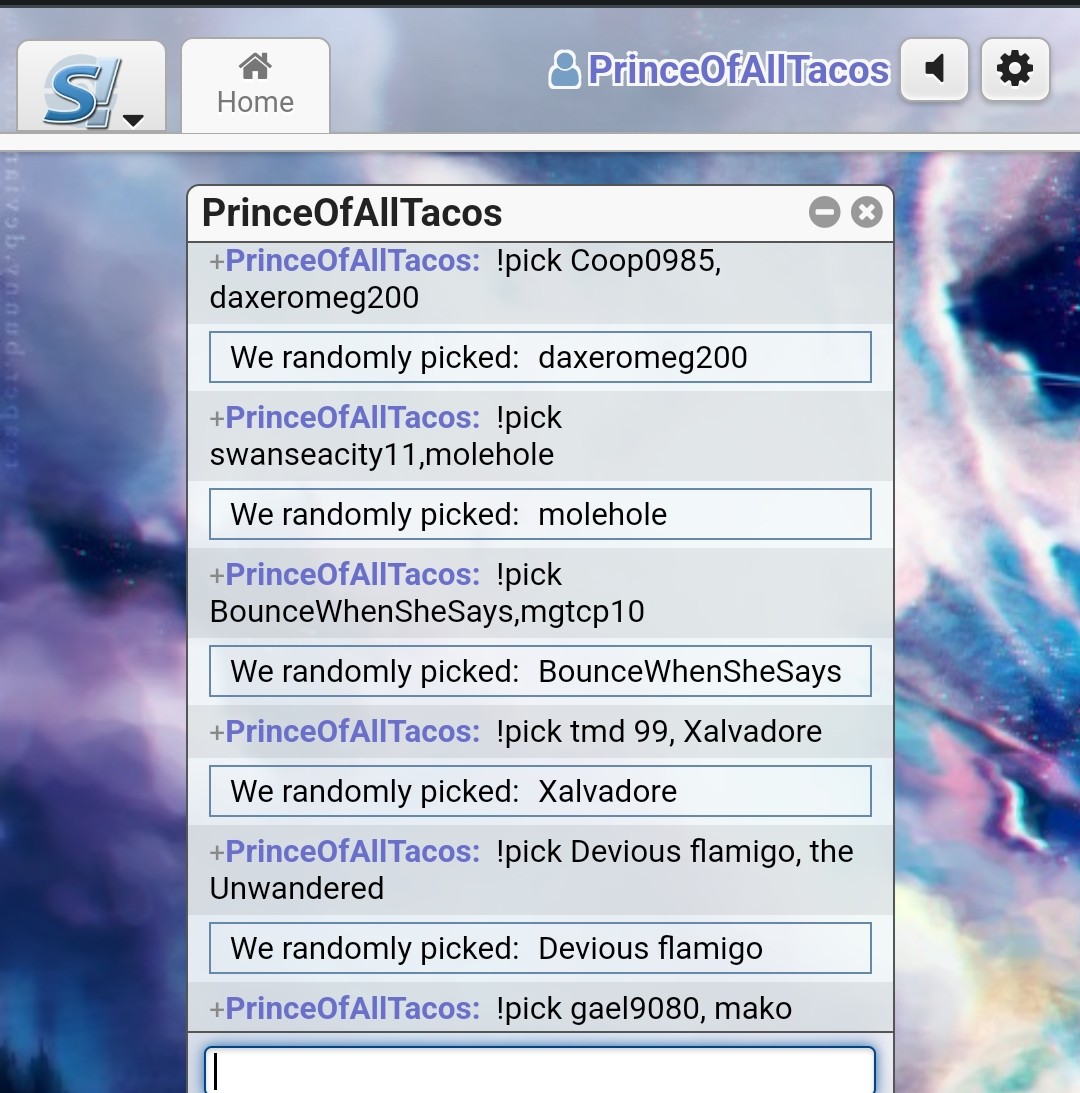
Task: Toggle chat sounds using the speaker button
Action: point(934,69)
